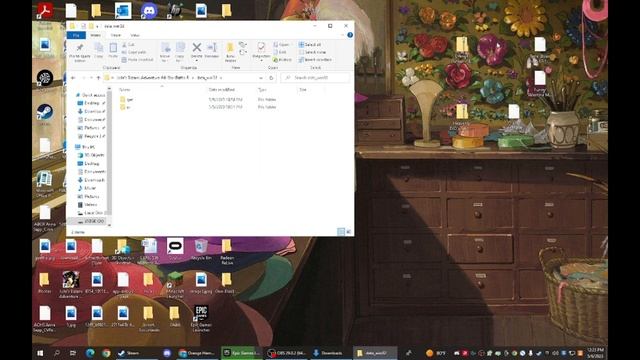Click Select none in ribbon
The height and width of the screenshot is (360, 640).
312,52
